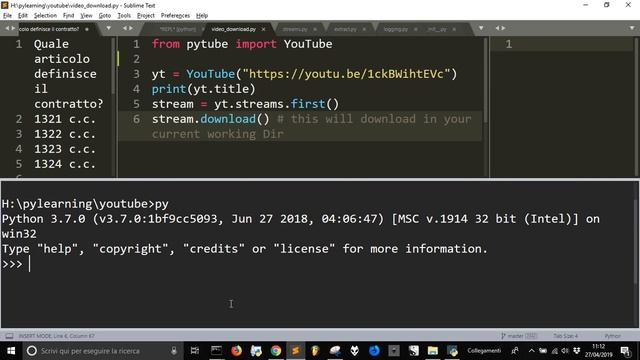Click 'stream.download()' on line 6

pyautogui.click(x=211, y=119)
